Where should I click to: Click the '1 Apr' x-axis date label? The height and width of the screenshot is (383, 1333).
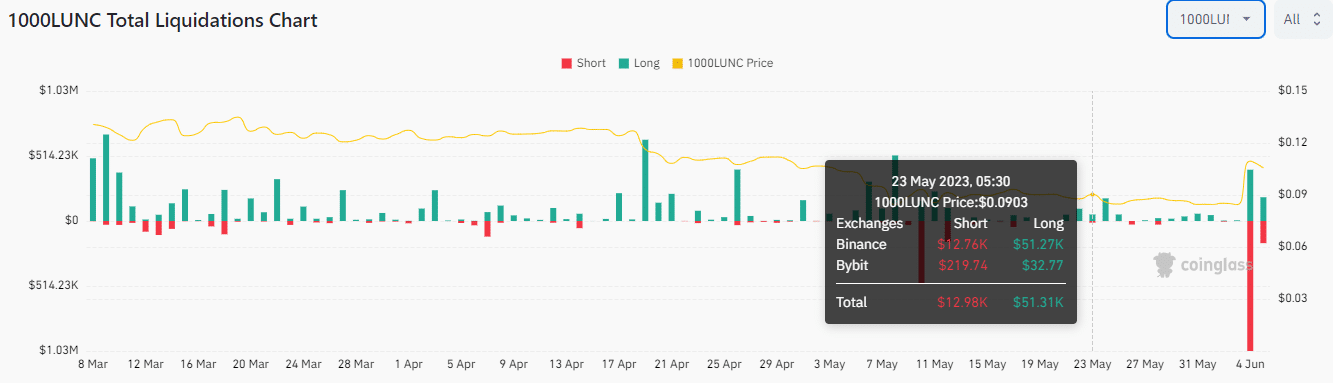408,364
